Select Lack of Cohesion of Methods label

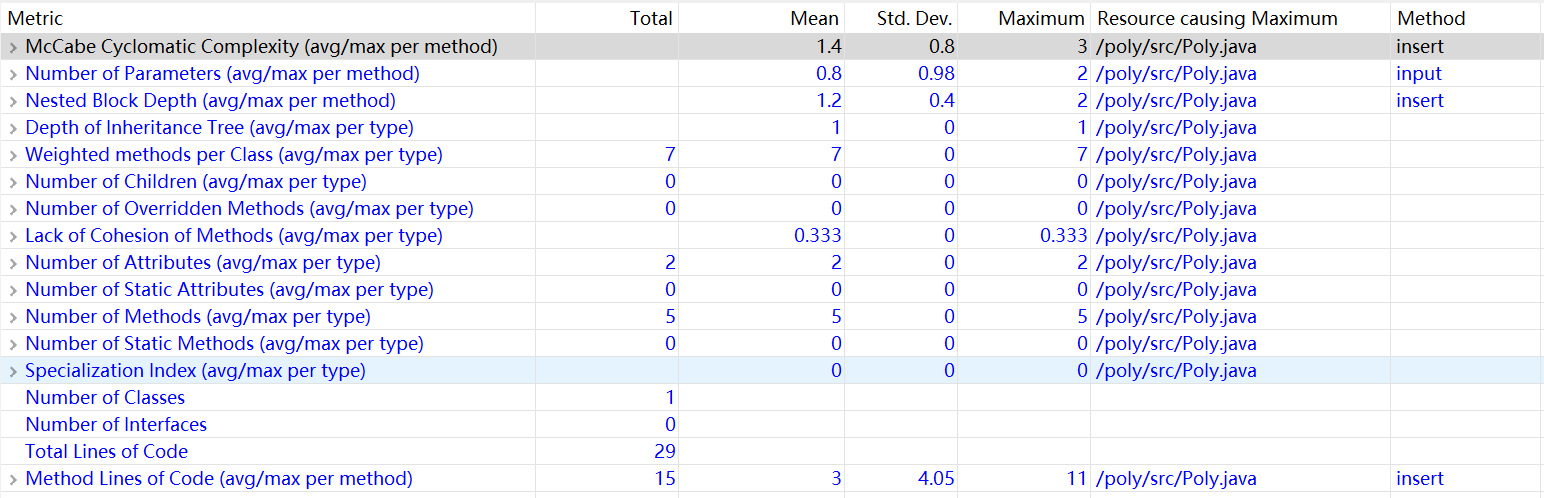coord(234,236)
